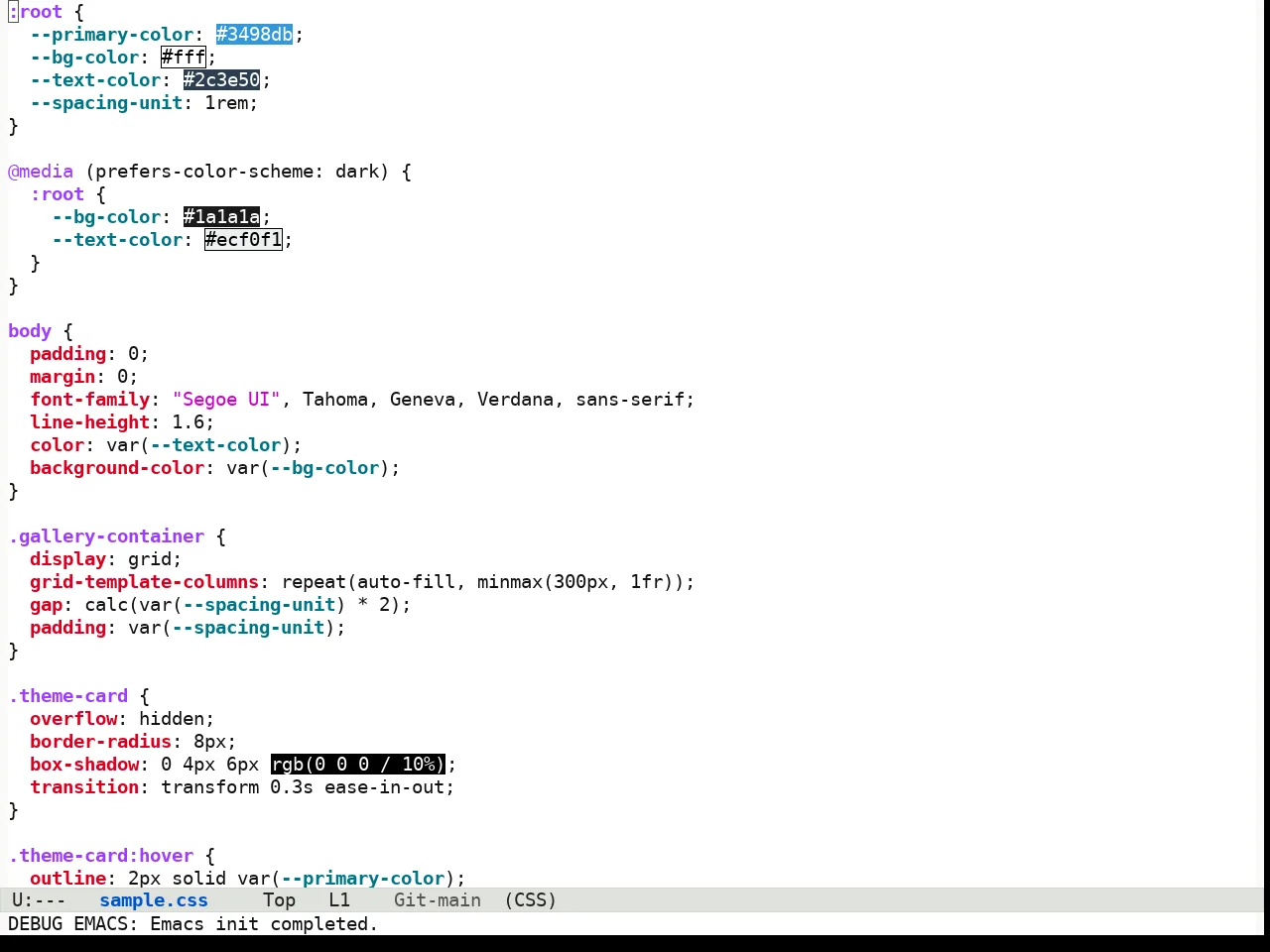Click the #3498db primary color value

[x=254, y=35]
